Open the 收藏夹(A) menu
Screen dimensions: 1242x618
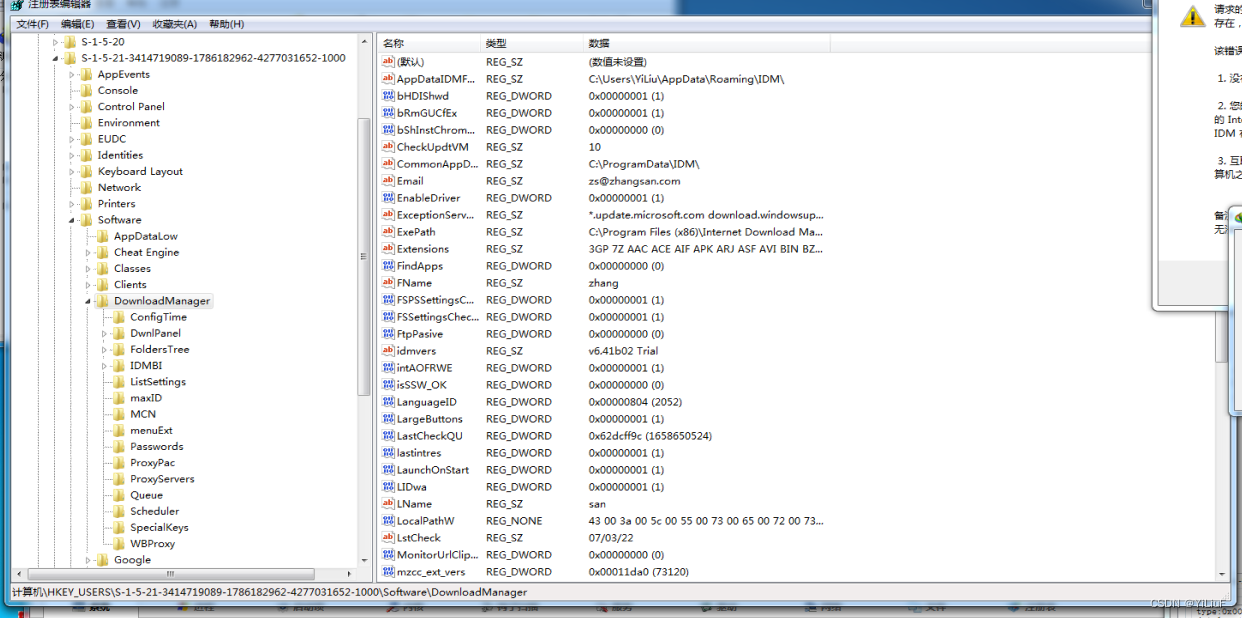tap(174, 24)
